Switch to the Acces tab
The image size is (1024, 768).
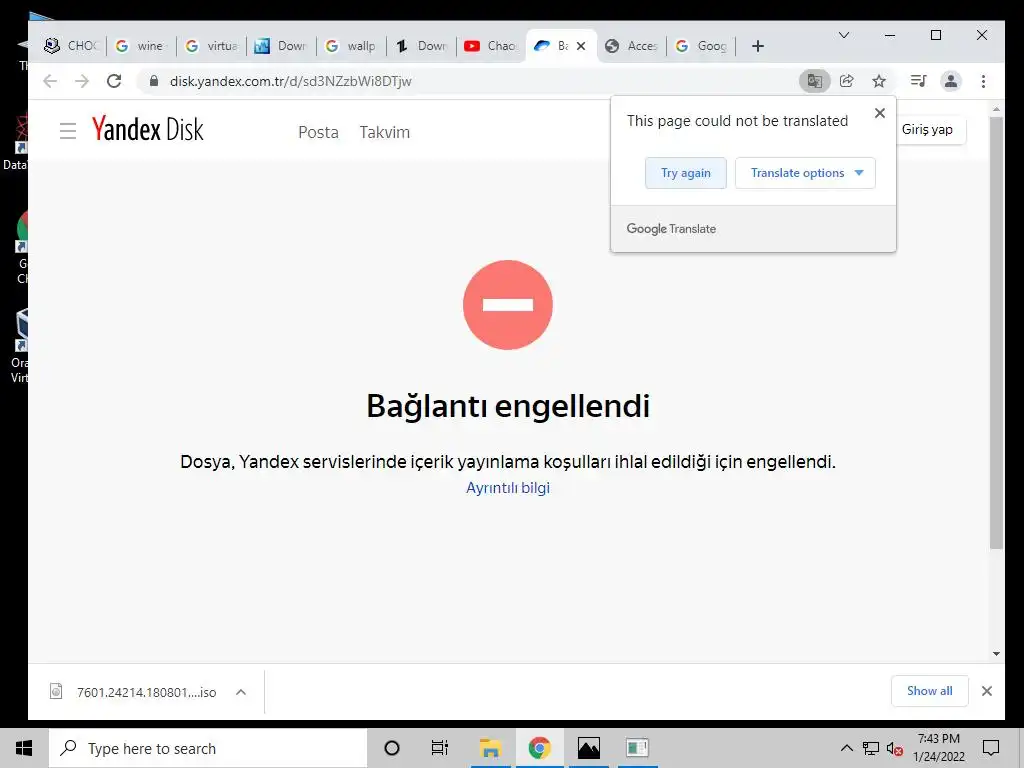632,46
